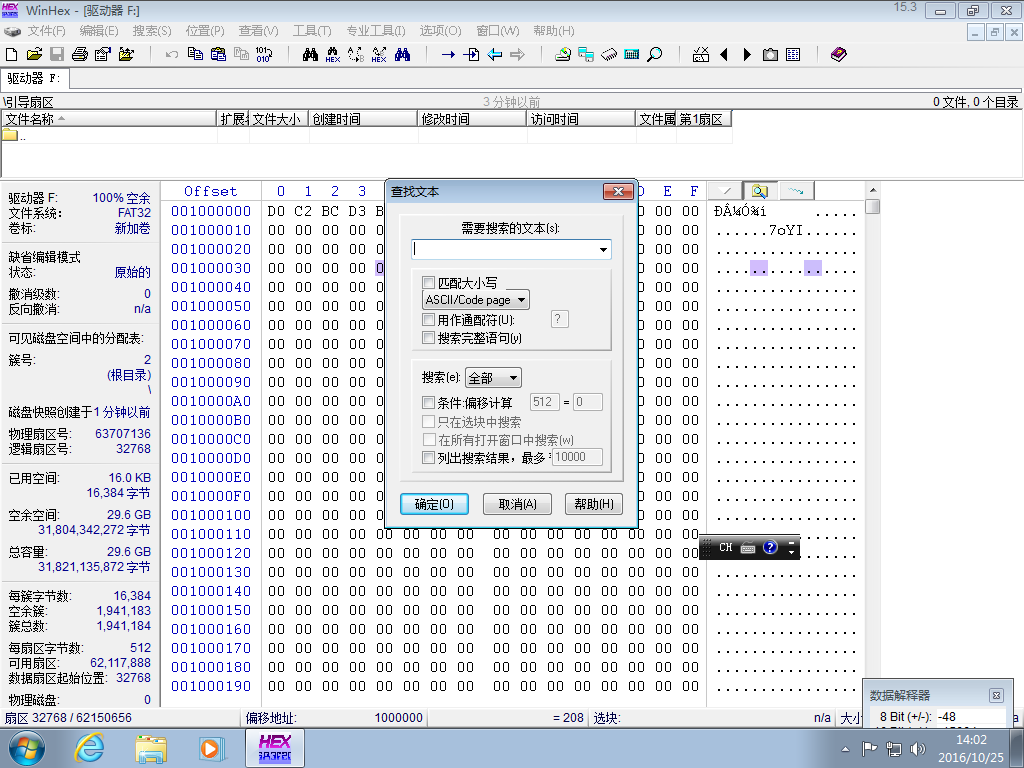The image size is (1024, 768).
Task: Open the 选项(O) menu
Action: (x=440, y=31)
